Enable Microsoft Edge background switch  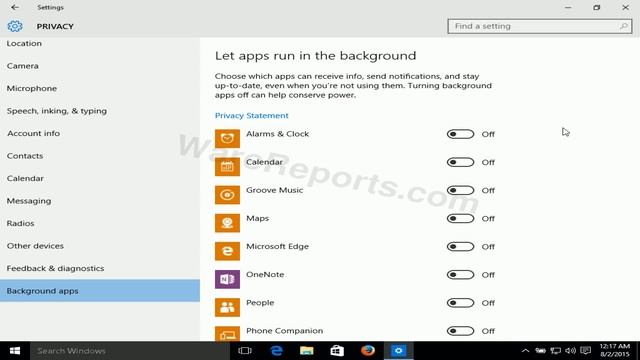460,247
